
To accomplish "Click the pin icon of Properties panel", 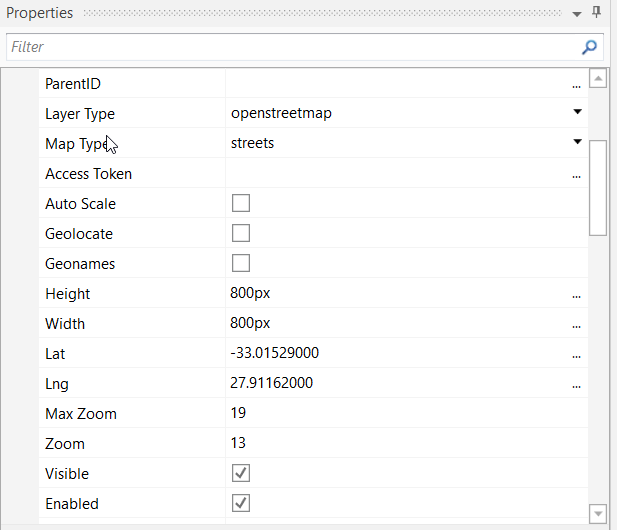I will pos(596,13).
